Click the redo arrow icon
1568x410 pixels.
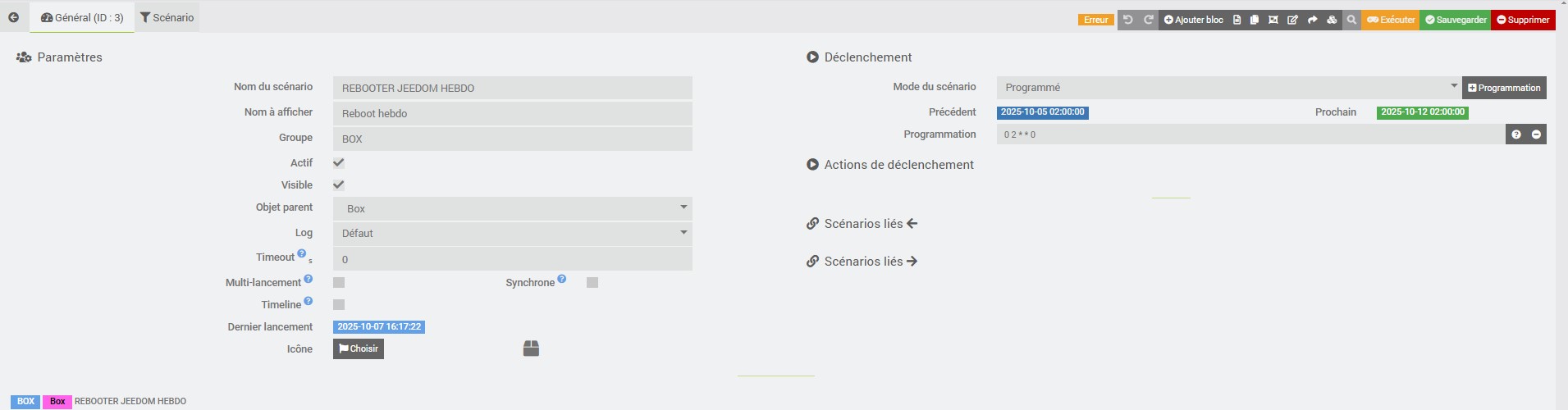[1149, 20]
